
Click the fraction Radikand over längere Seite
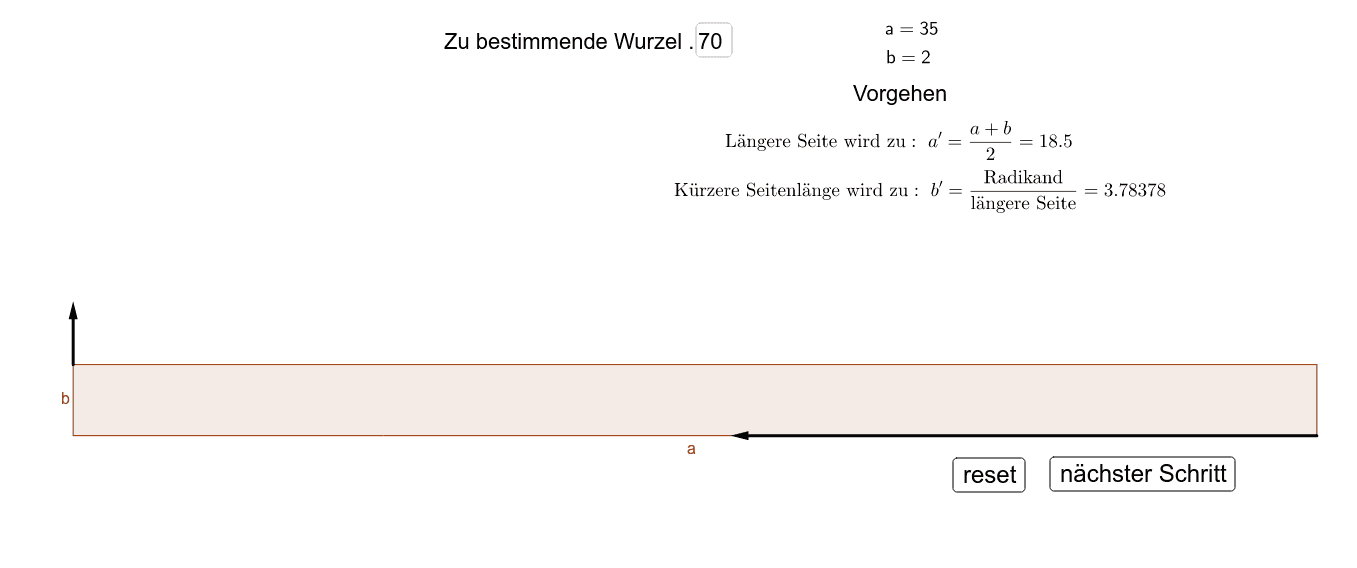tap(1022, 190)
